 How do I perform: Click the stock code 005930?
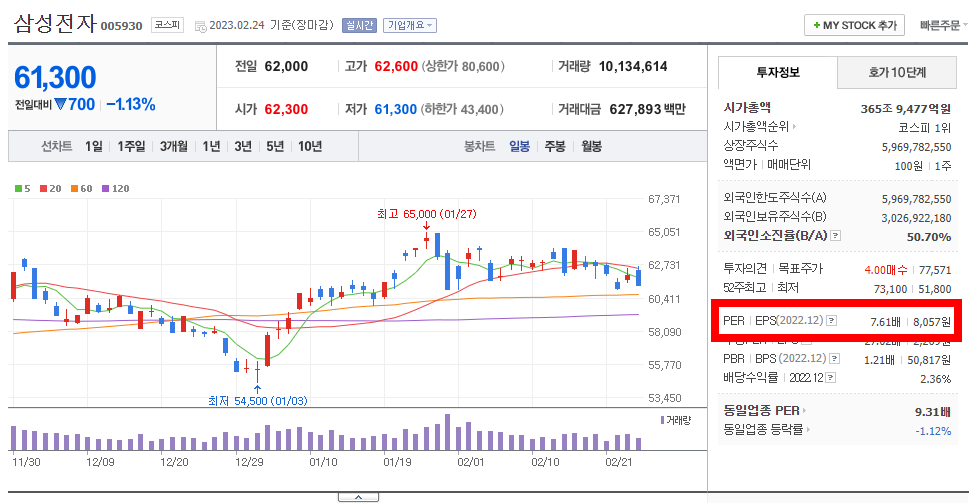[x=122, y=26]
